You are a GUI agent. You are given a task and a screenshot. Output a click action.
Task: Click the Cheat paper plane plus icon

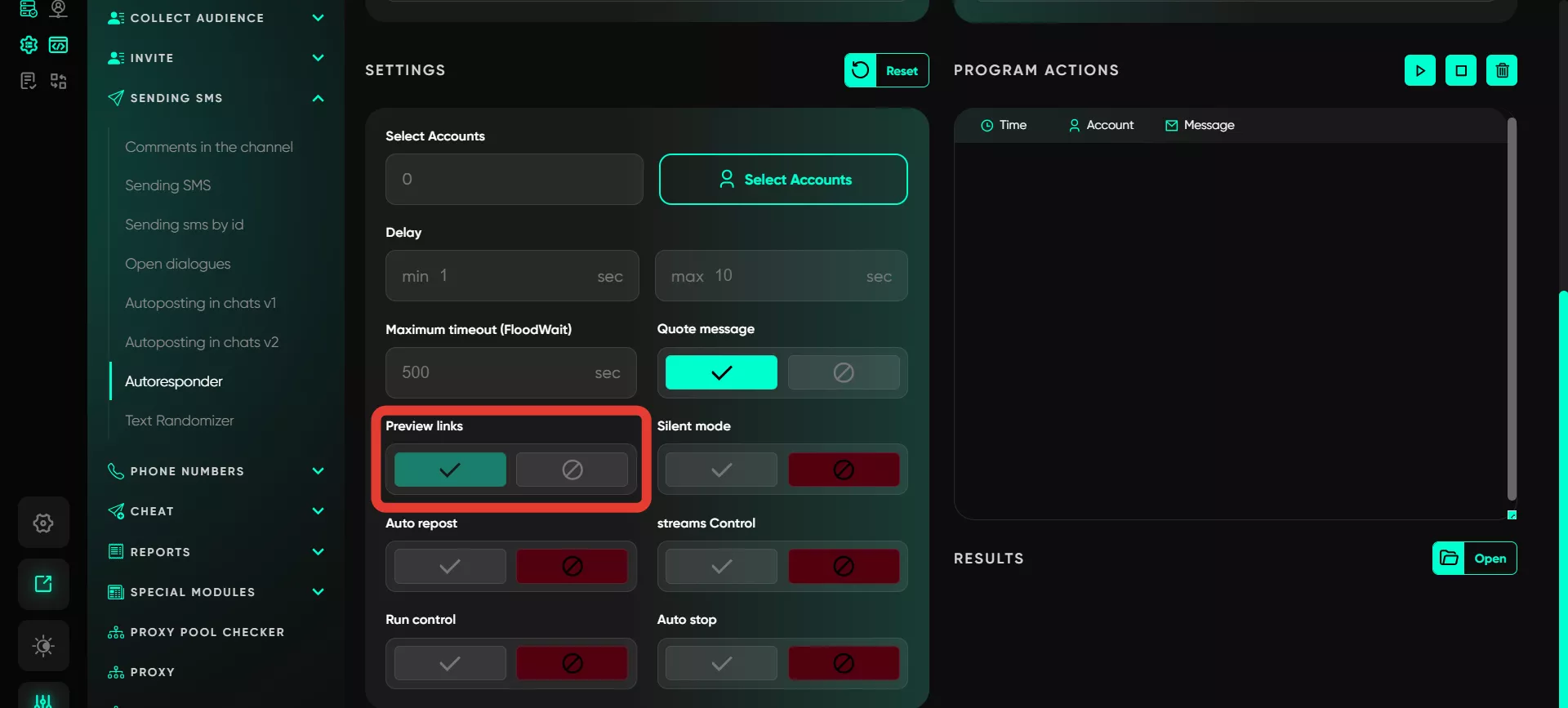point(116,511)
